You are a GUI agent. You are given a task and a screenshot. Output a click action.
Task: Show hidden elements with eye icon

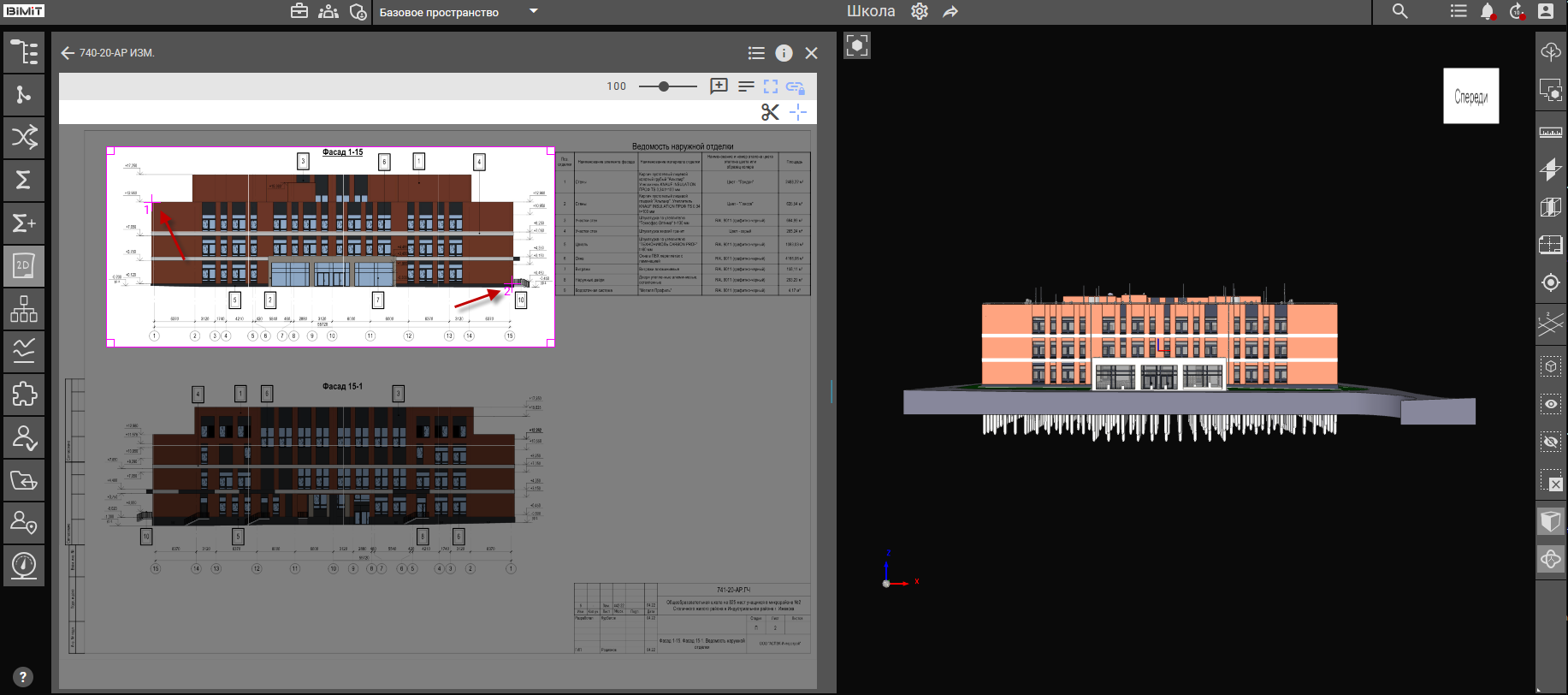coord(1550,404)
